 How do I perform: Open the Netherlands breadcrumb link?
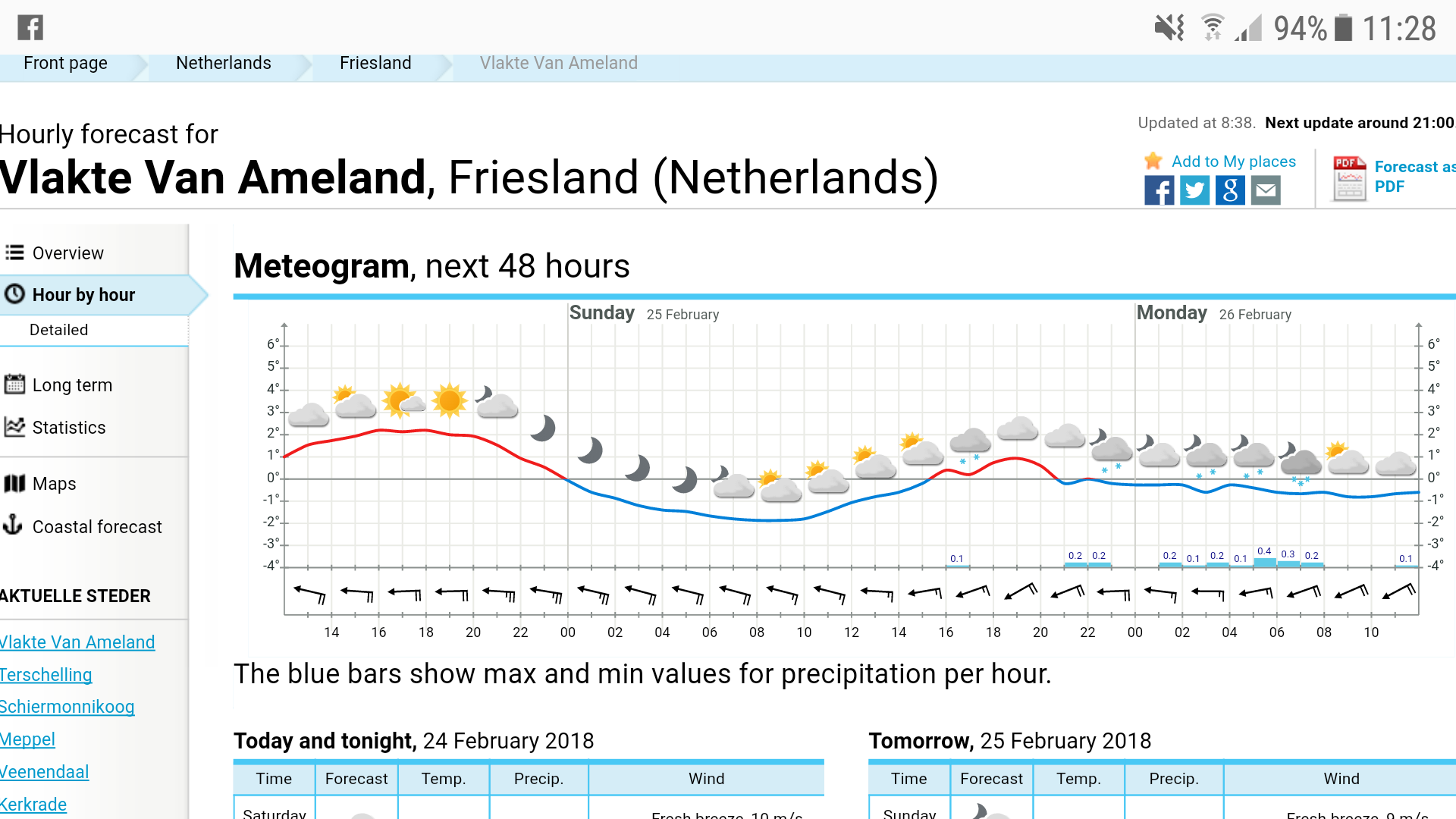(224, 63)
